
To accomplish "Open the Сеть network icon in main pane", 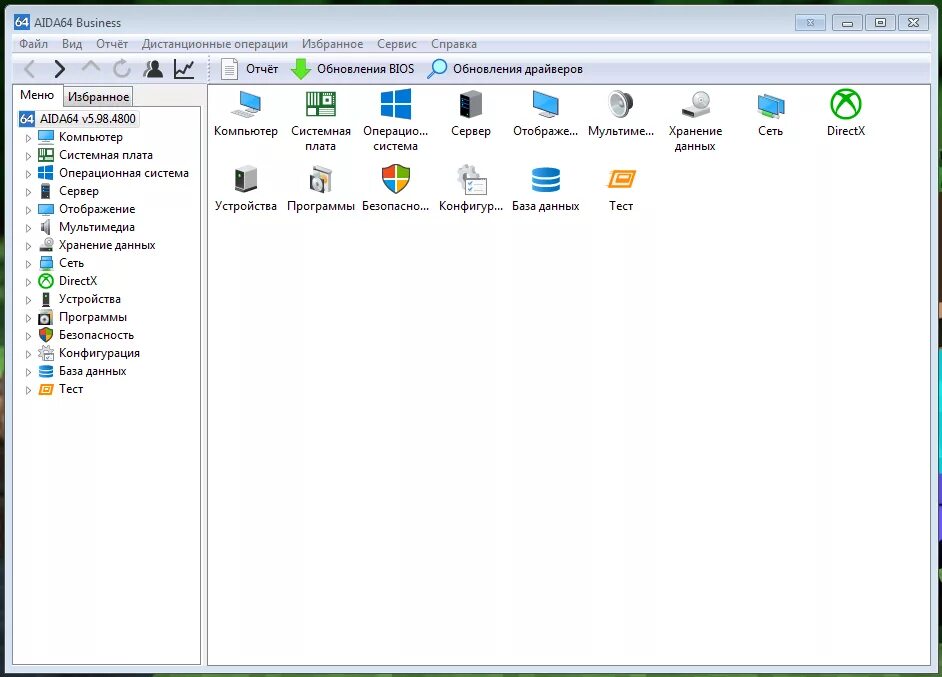I will (771, 105).
